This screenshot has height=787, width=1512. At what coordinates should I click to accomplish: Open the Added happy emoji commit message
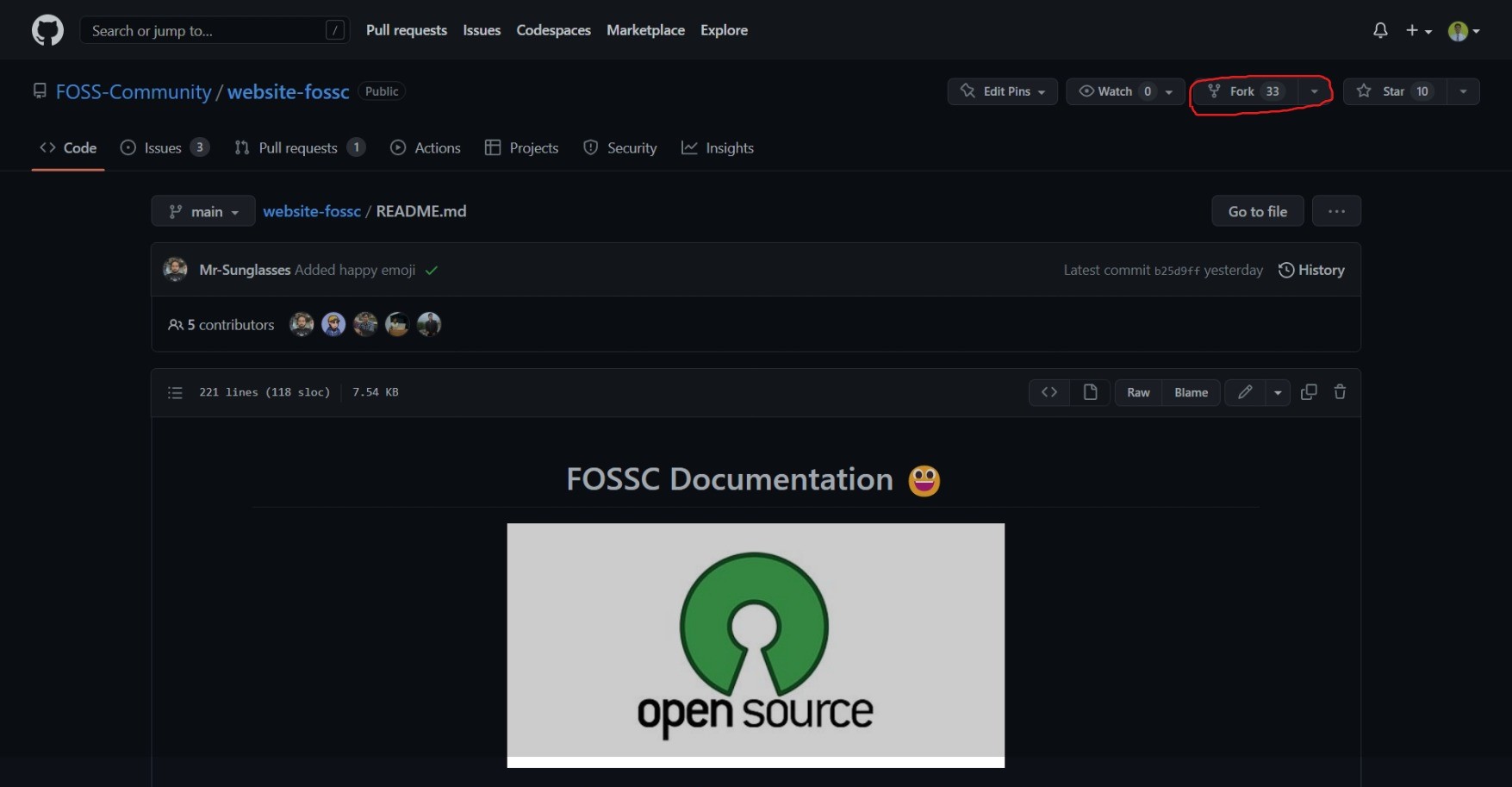coord(355,270)
